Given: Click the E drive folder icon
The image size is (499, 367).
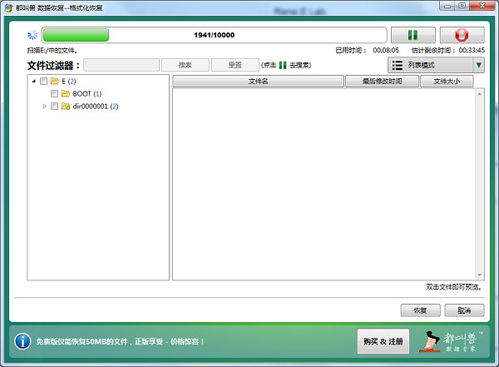Looking at the screenshot, I should tap(55, 81).
